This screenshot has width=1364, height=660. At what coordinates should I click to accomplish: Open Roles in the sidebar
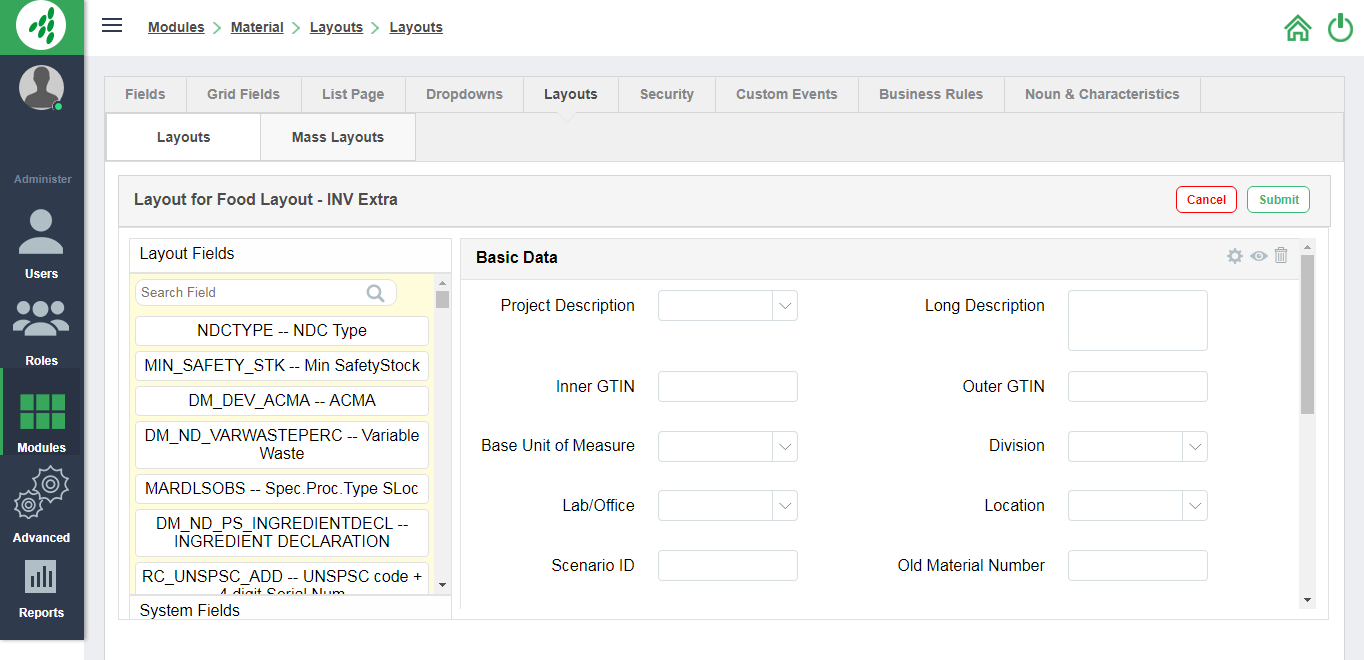tap(41, 332)
